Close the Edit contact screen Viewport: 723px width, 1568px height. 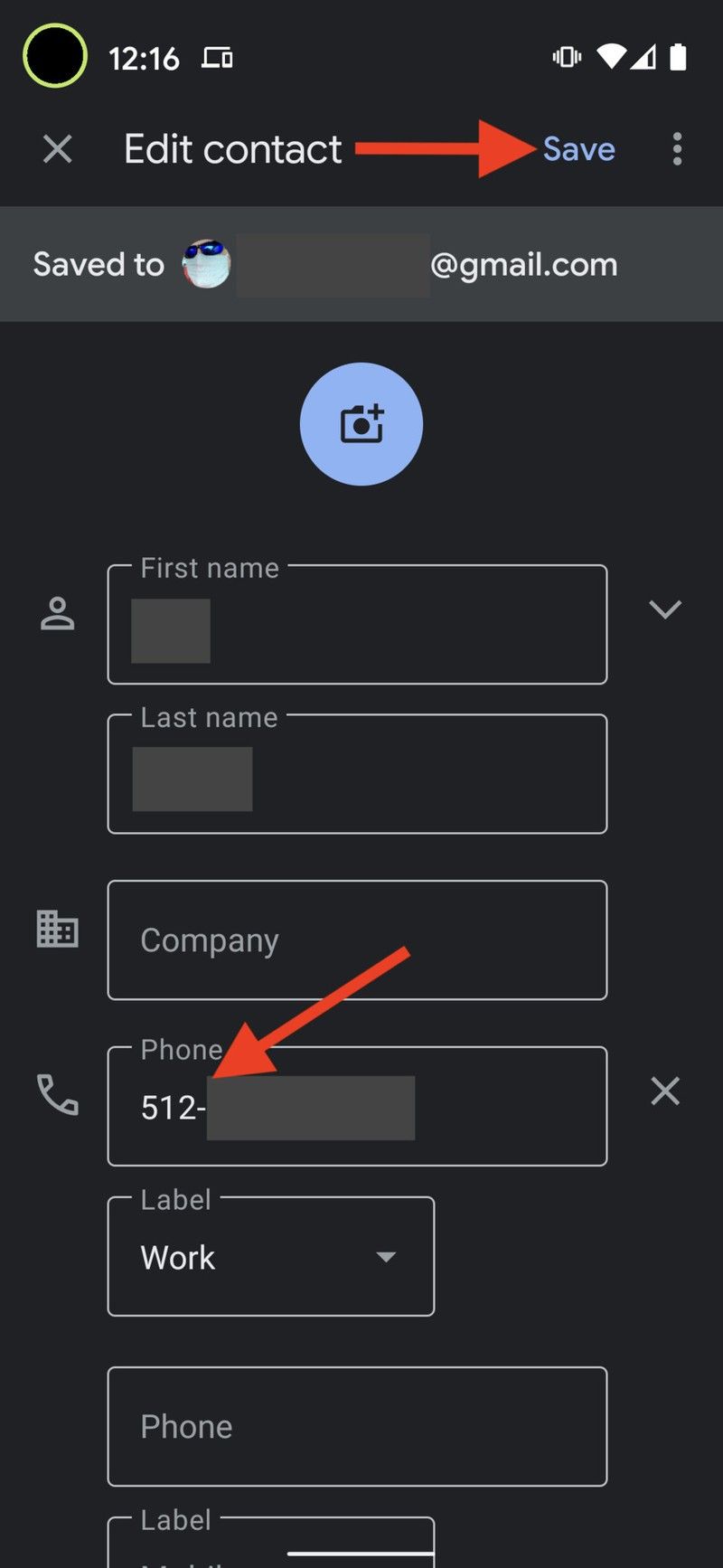(x=56, y=149)
